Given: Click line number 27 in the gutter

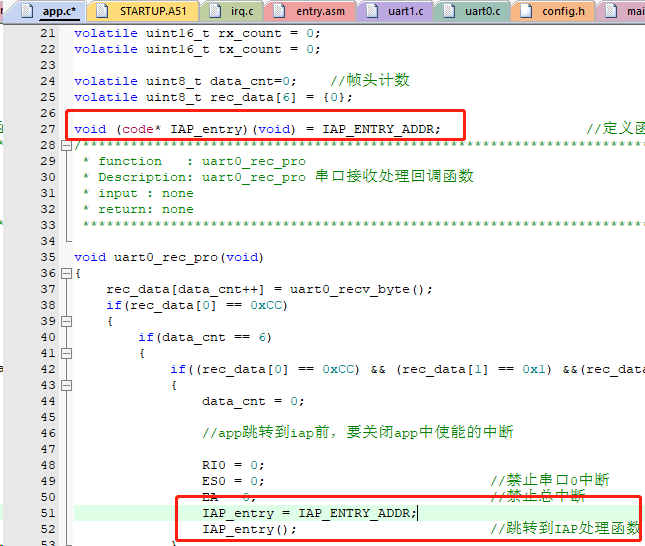Looking at the screenshot, I should pos(48,129).
